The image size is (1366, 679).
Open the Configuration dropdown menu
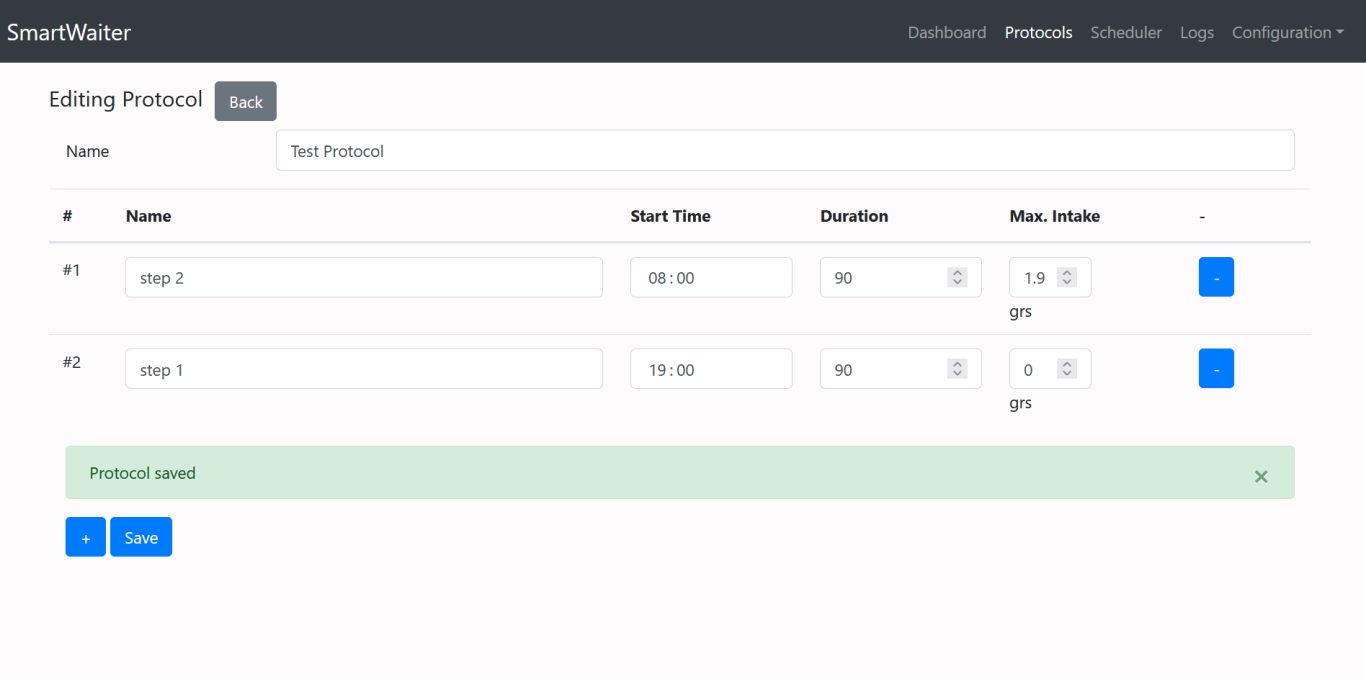coord(1287,32)
